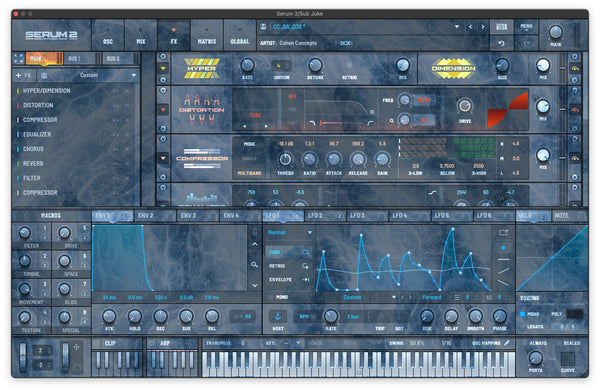The width and height of the screenshot is (600, 391).
Task: Collapse the Distortion effect red arrow
Action: coord(163,109)
